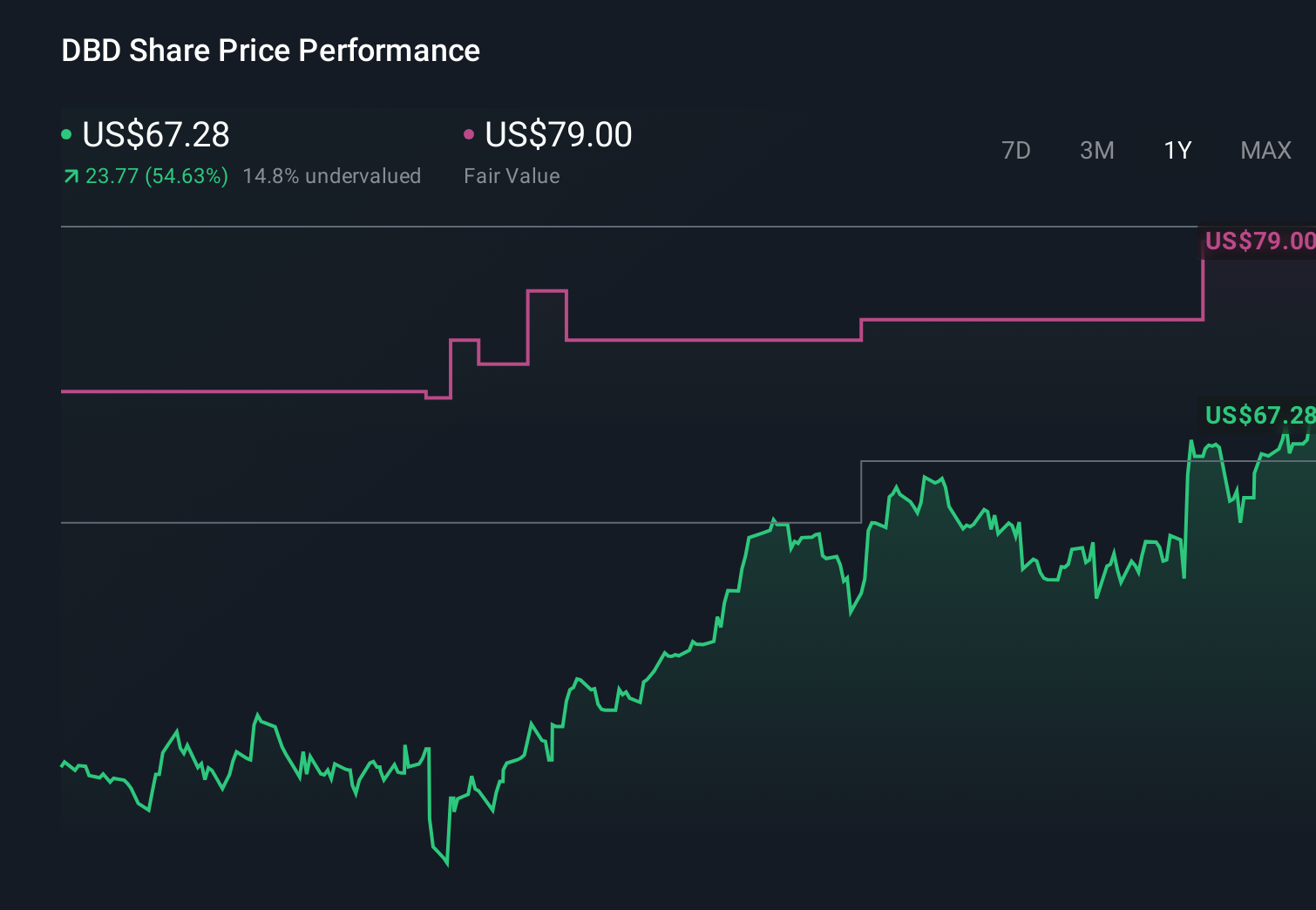The width and height of the screenshot is (1316, 910).
Task: Select the 1Y time range
Action: [1177, 150]
